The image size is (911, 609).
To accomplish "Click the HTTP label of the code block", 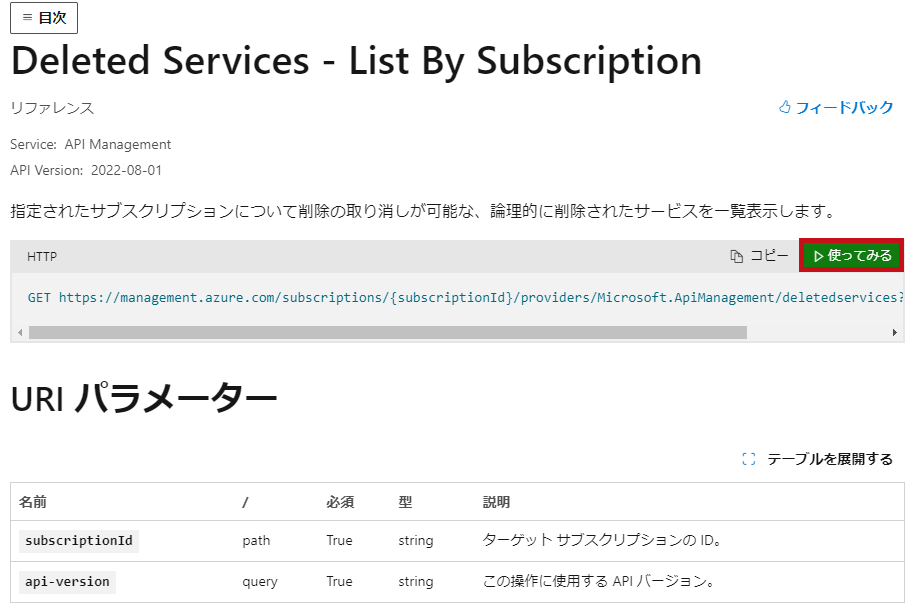I will [x=42, y=257].
